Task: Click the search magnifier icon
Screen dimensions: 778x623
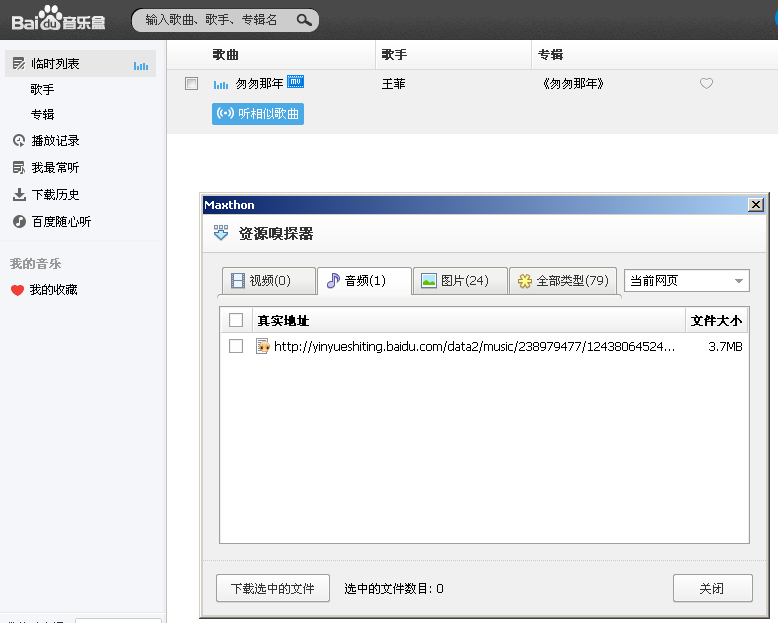Action: coord(304,20)
